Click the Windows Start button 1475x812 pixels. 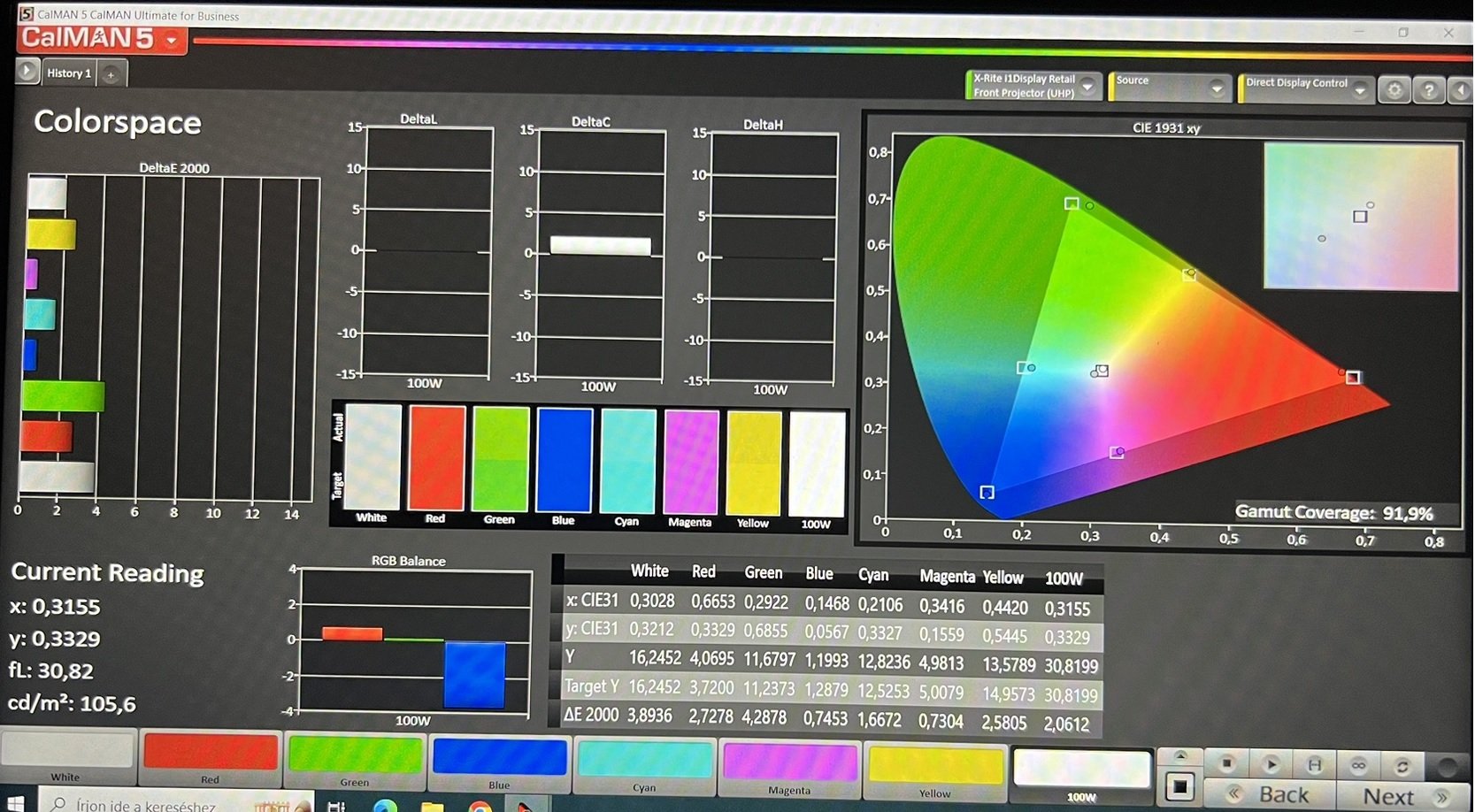click(15, 803)
